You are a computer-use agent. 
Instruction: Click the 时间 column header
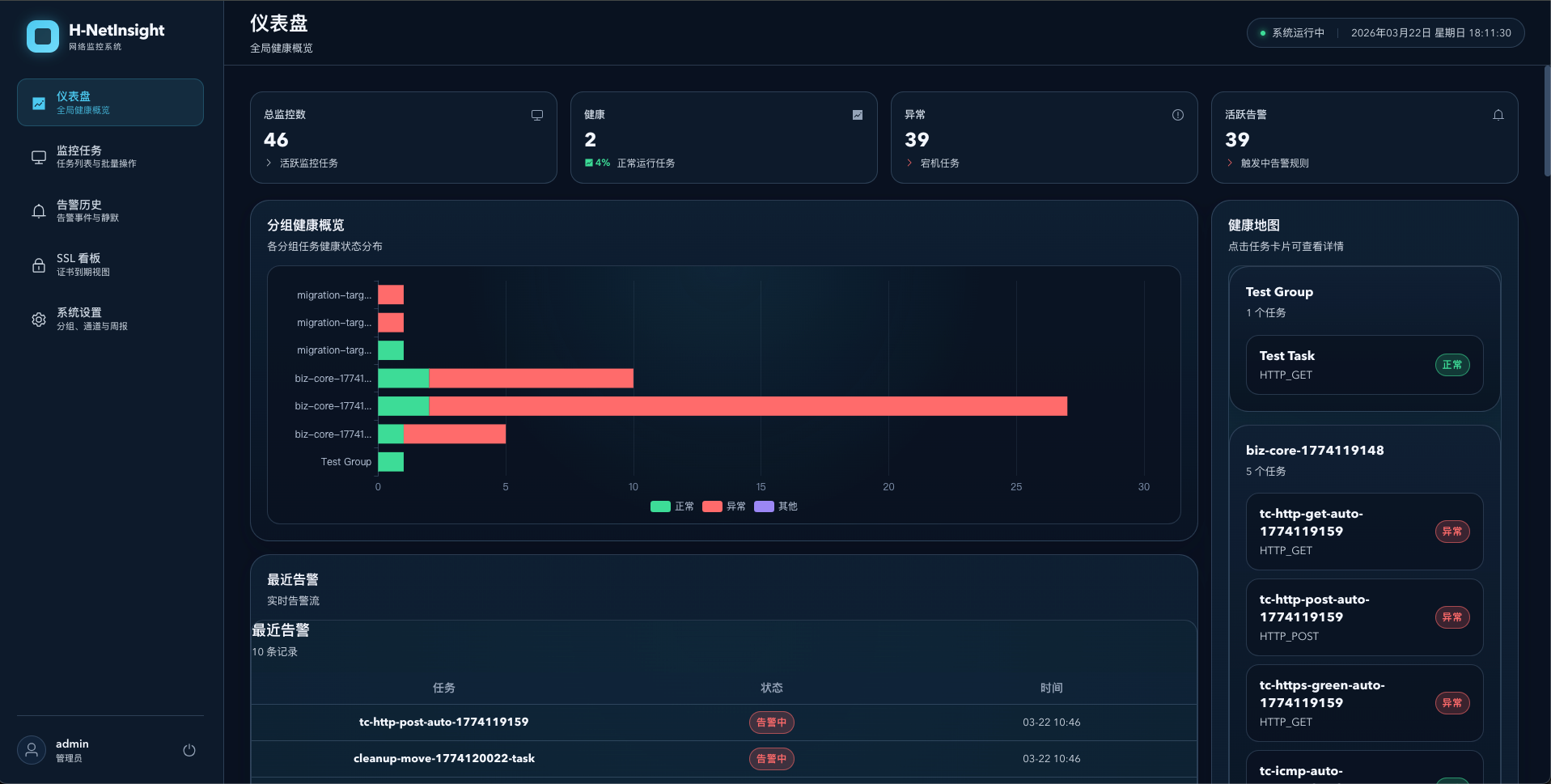coord(1051,688)
